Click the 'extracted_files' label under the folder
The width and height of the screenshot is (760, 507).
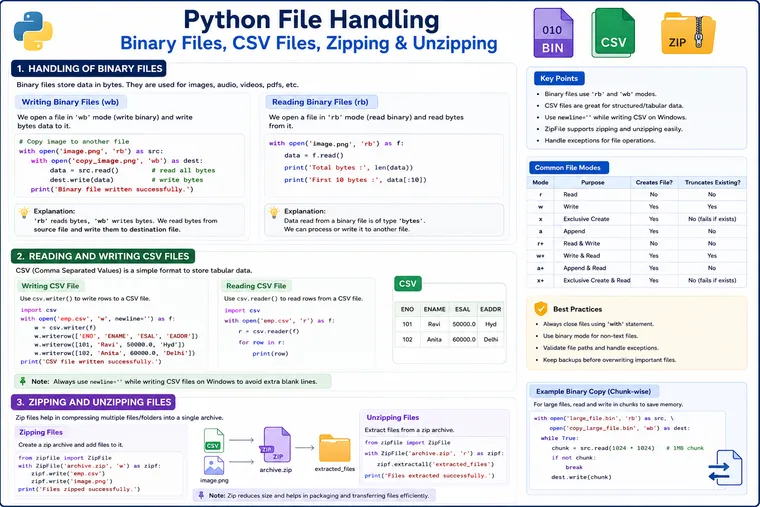pyautogui.click(x=334, y=469)
